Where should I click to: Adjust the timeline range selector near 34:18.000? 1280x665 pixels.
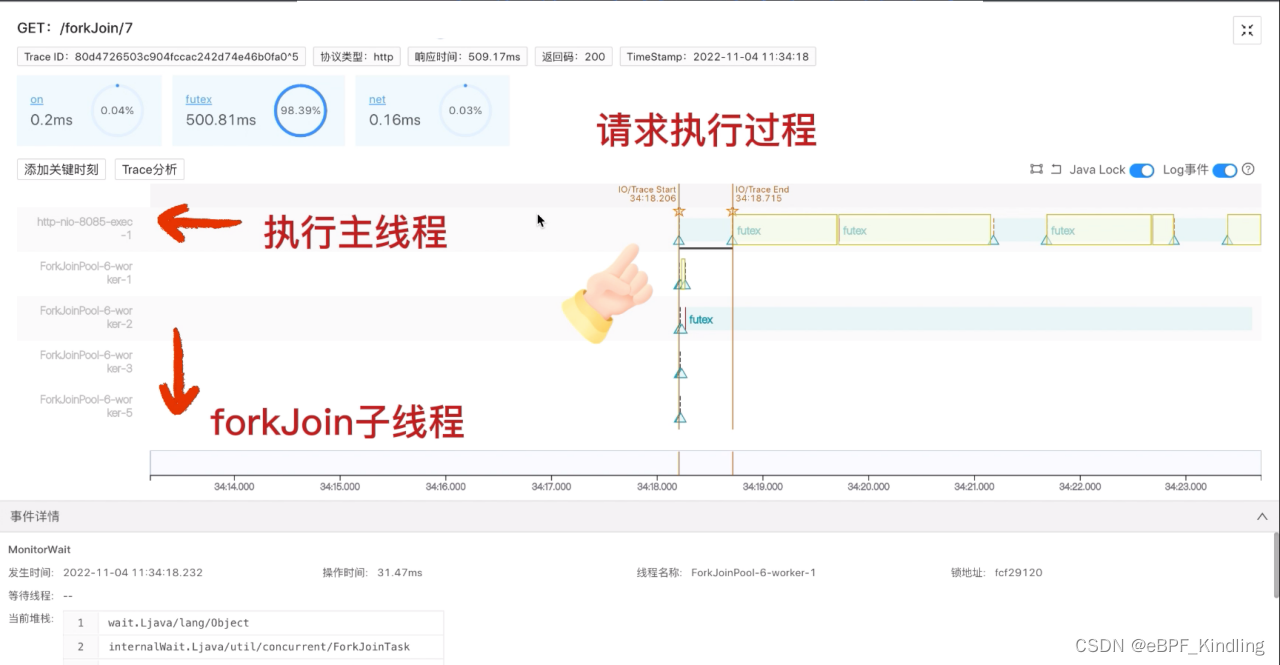680,463
